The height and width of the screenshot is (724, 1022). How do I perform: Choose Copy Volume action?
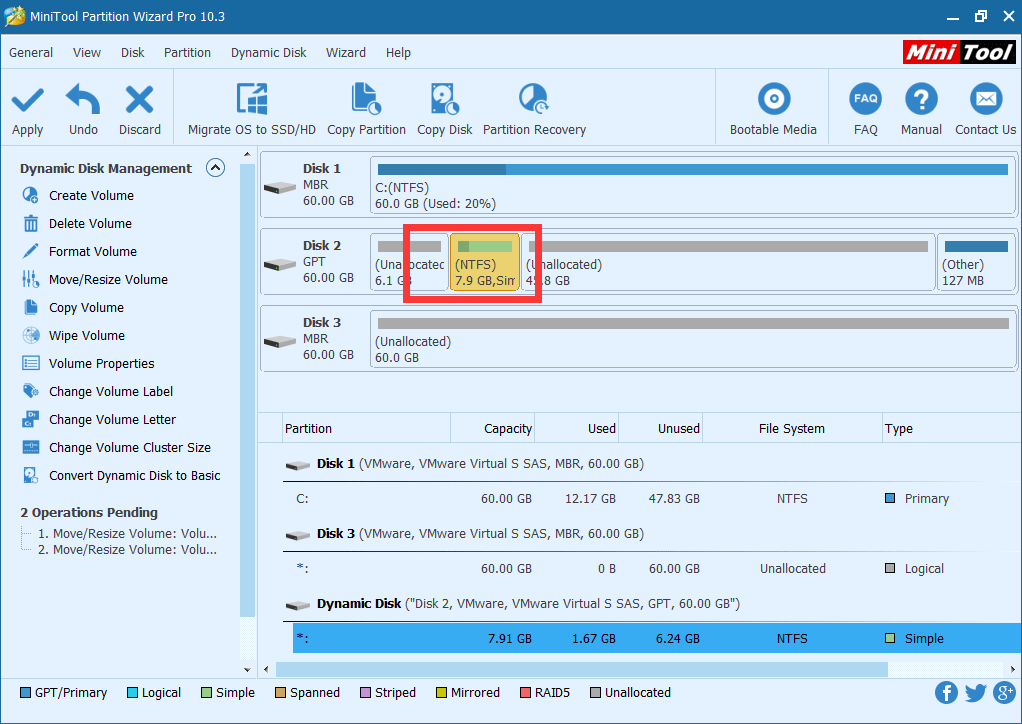click(86, 308)
